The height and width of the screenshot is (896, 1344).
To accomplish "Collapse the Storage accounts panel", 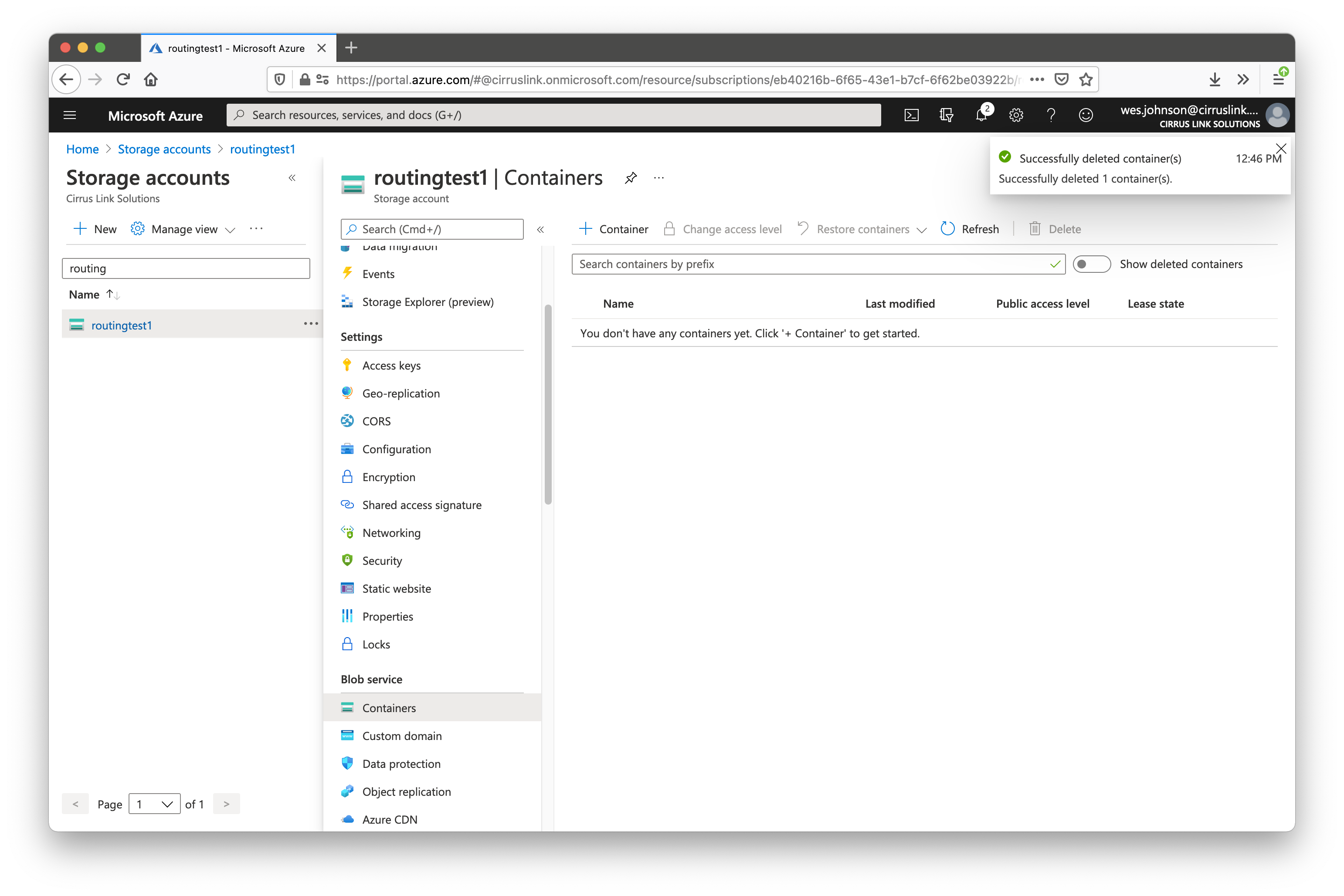I will click(292, 178).
